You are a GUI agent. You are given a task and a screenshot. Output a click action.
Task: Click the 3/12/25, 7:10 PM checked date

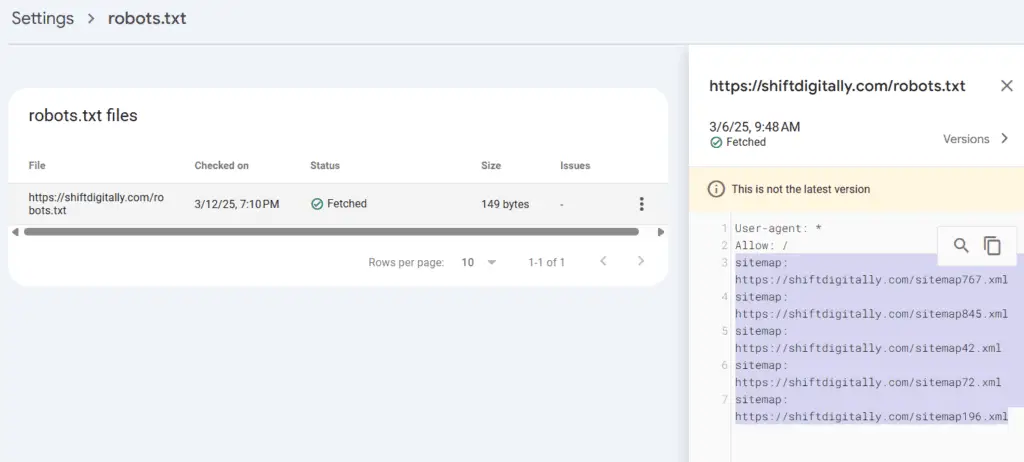[x=237, y=204]
